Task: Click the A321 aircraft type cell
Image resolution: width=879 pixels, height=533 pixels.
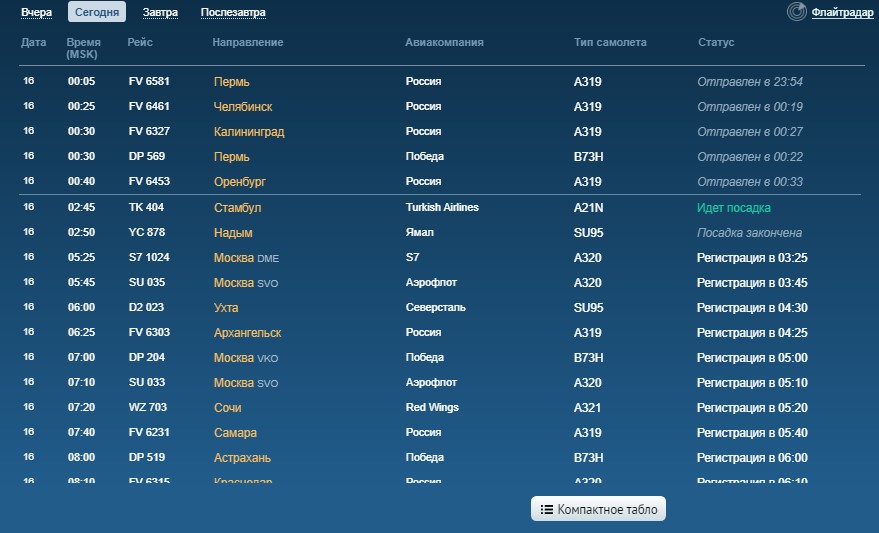Action: click(587, 407)
